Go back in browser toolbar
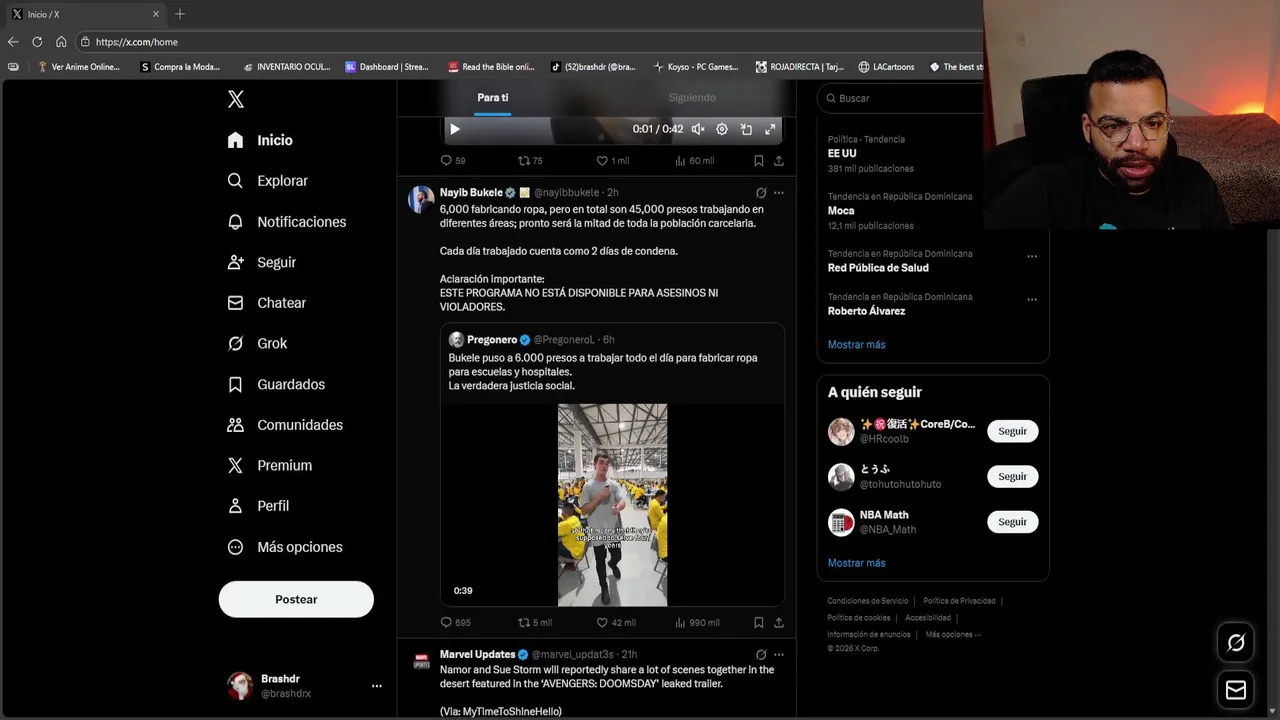Screen dimensions: 1280x720 [x=13, y=42]
